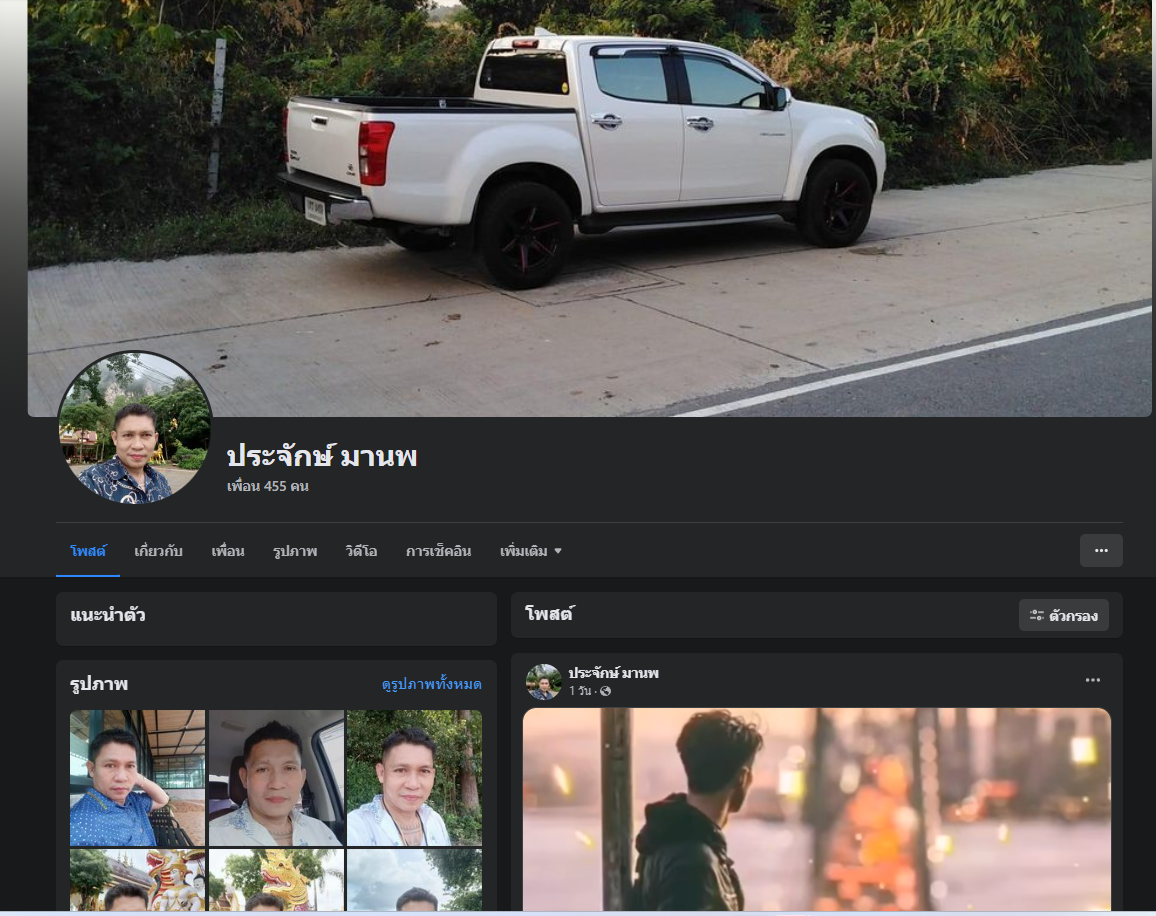Open the post's three-dot options menu

pyautogui.click(x=1093, y=680)
